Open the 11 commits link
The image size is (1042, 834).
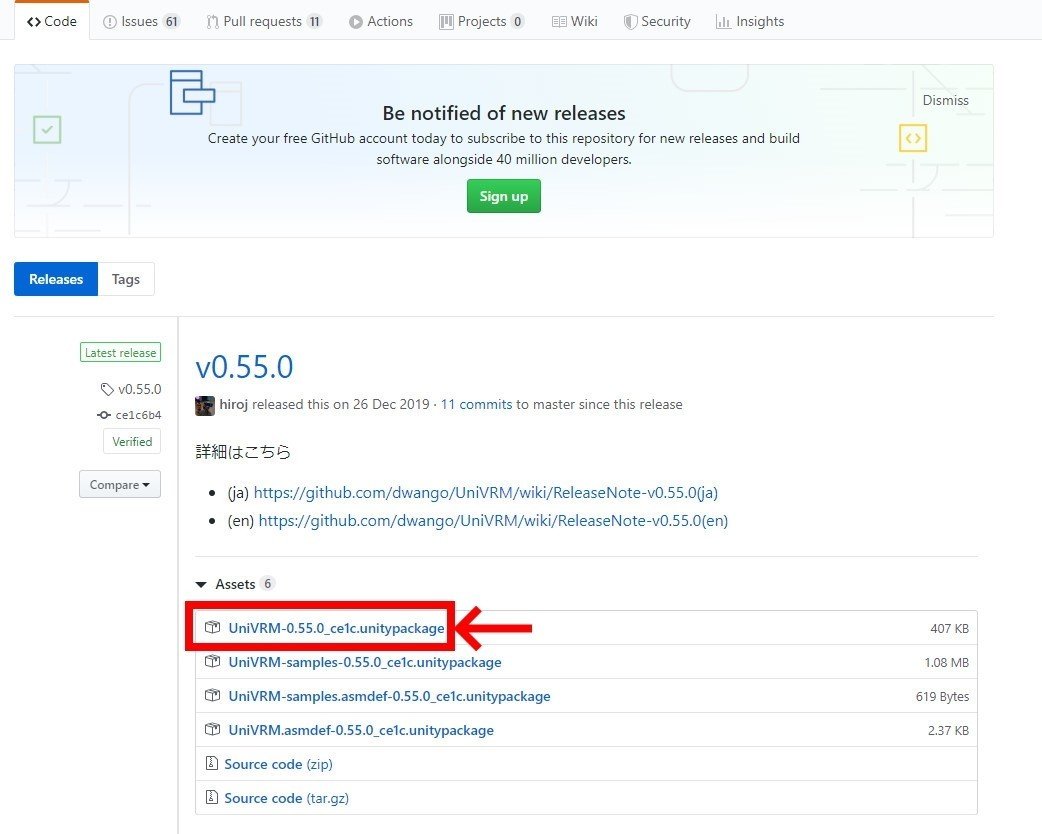pyautogui.click(x=476, y=404)
